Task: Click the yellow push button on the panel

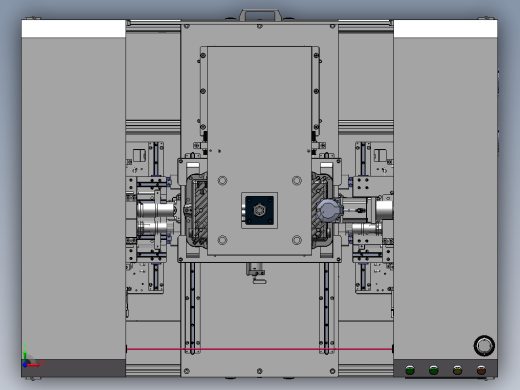Action: (457, 370)
